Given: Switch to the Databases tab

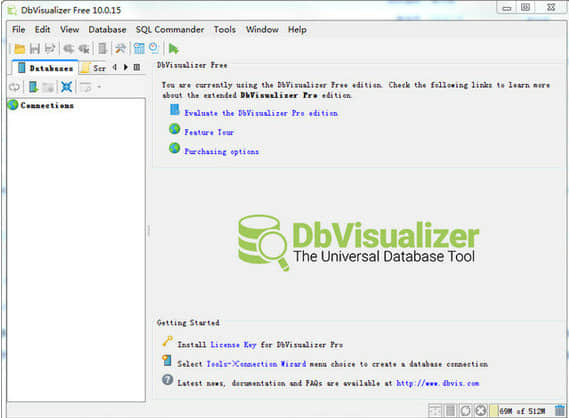Looking at the screenshot, I should pos(46,68).
